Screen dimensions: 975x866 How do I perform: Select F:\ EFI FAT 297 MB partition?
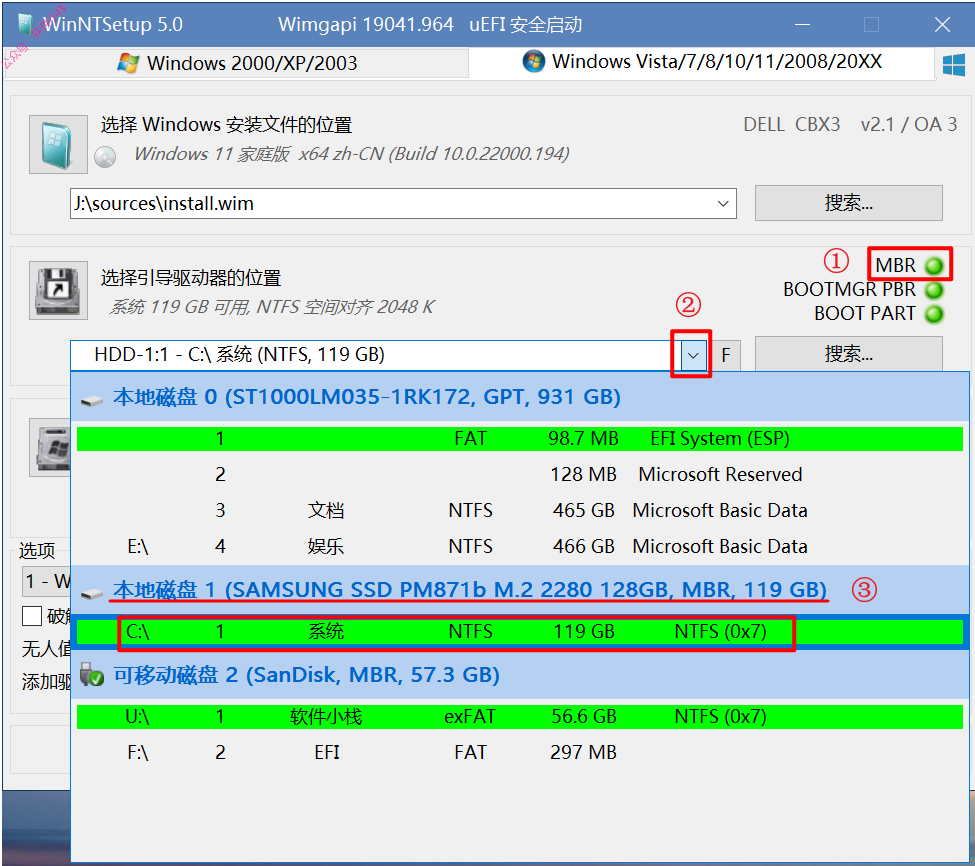(520, 753)
